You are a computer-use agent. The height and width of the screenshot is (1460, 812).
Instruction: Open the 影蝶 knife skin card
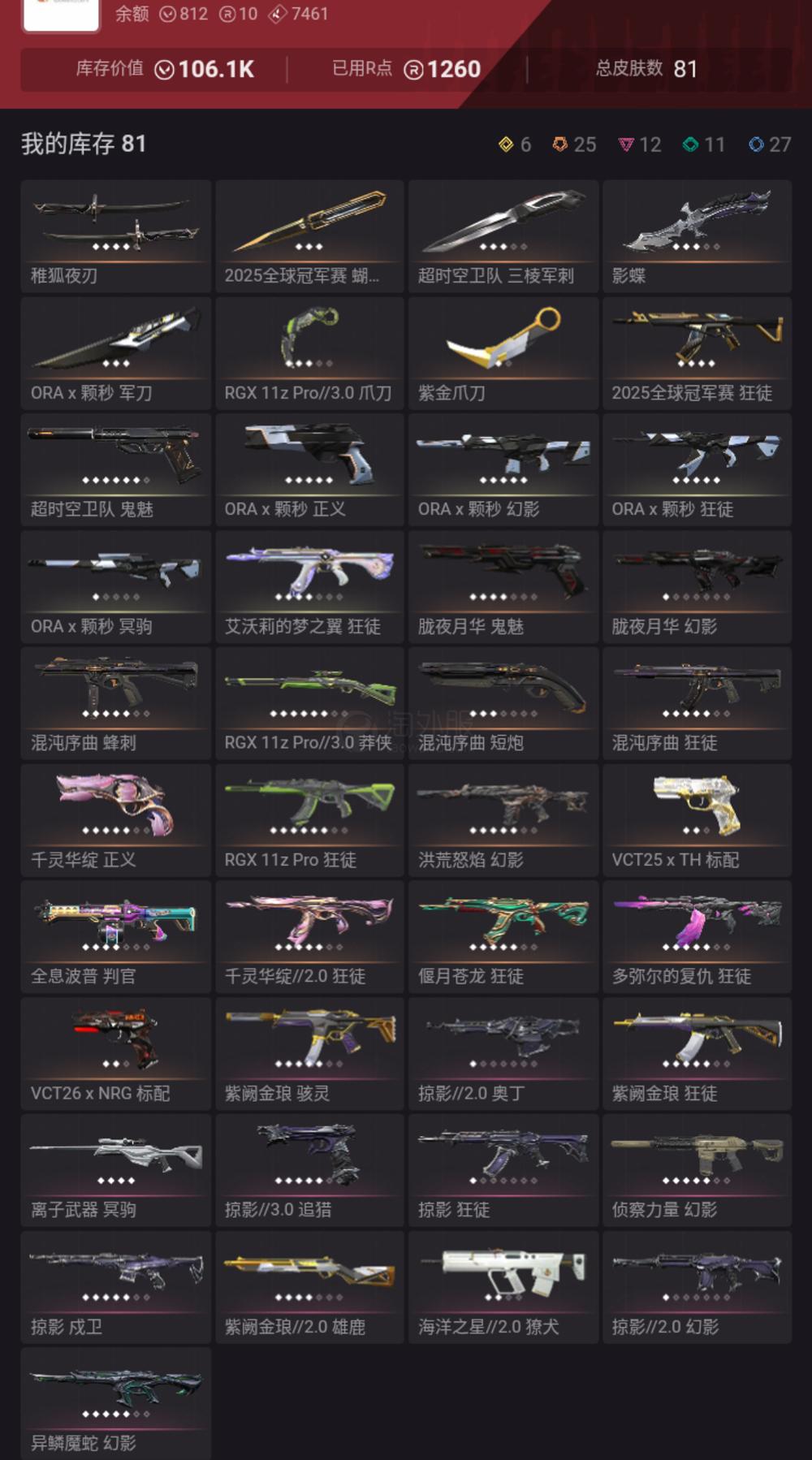click(x=697, y=236)
